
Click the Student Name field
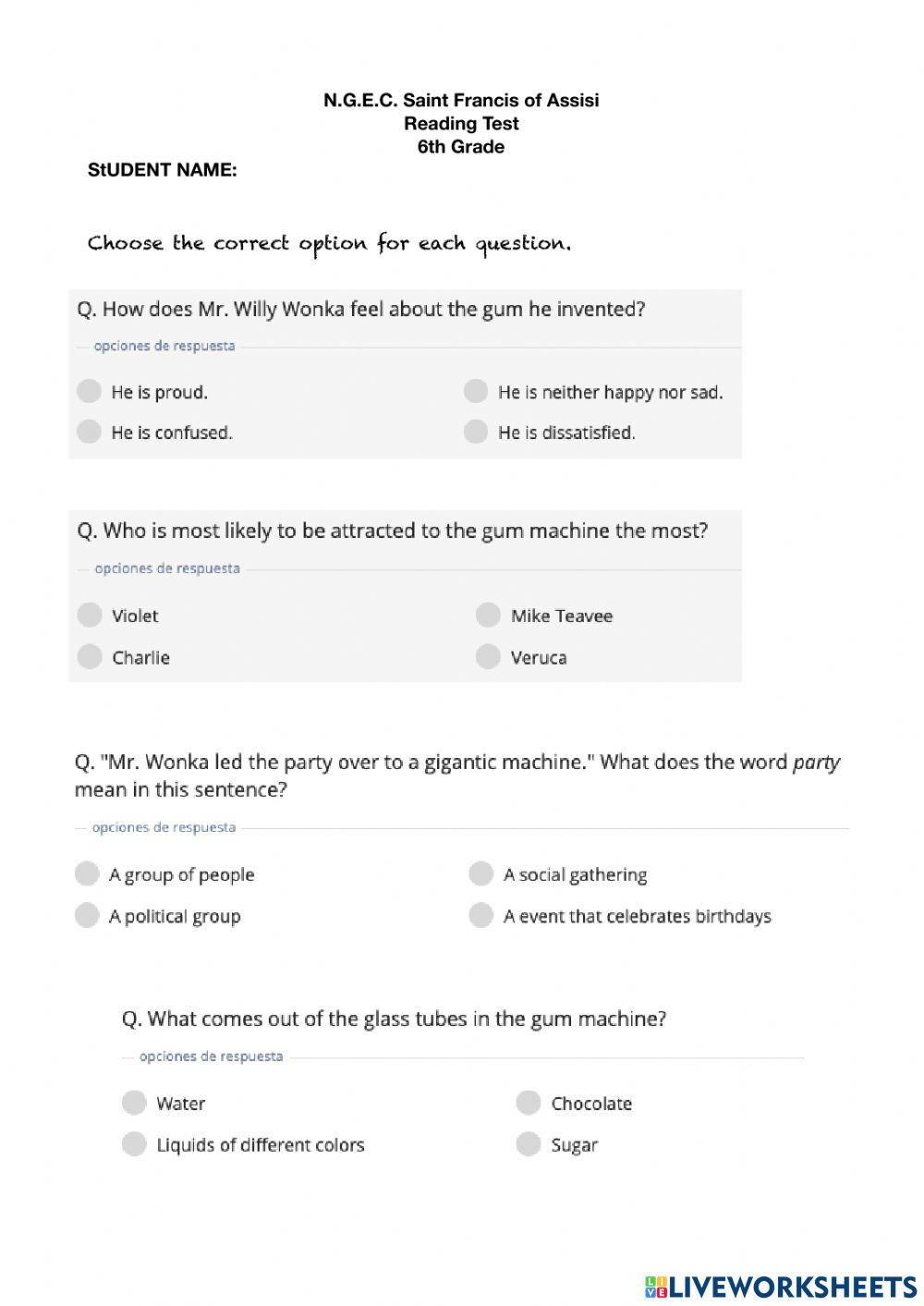tap(370, 170)
